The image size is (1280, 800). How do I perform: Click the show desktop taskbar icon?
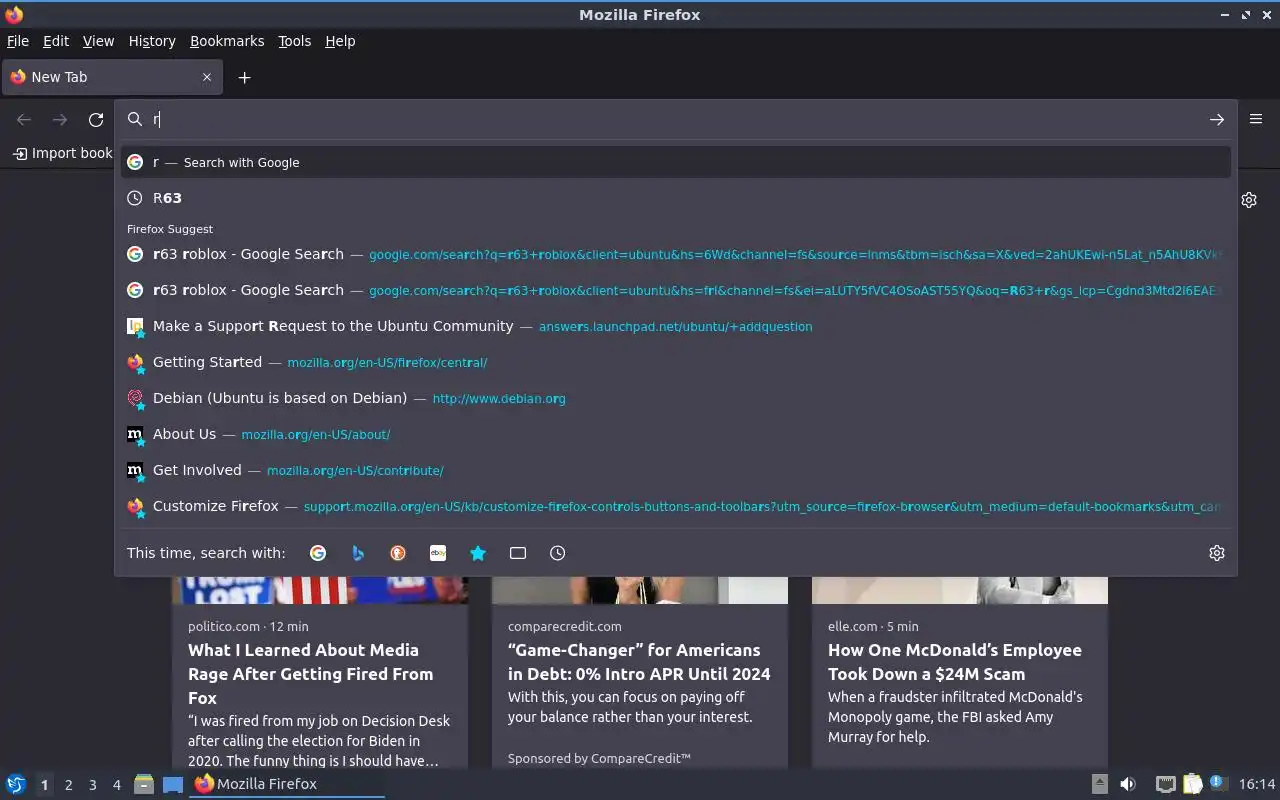coord(173,784)
